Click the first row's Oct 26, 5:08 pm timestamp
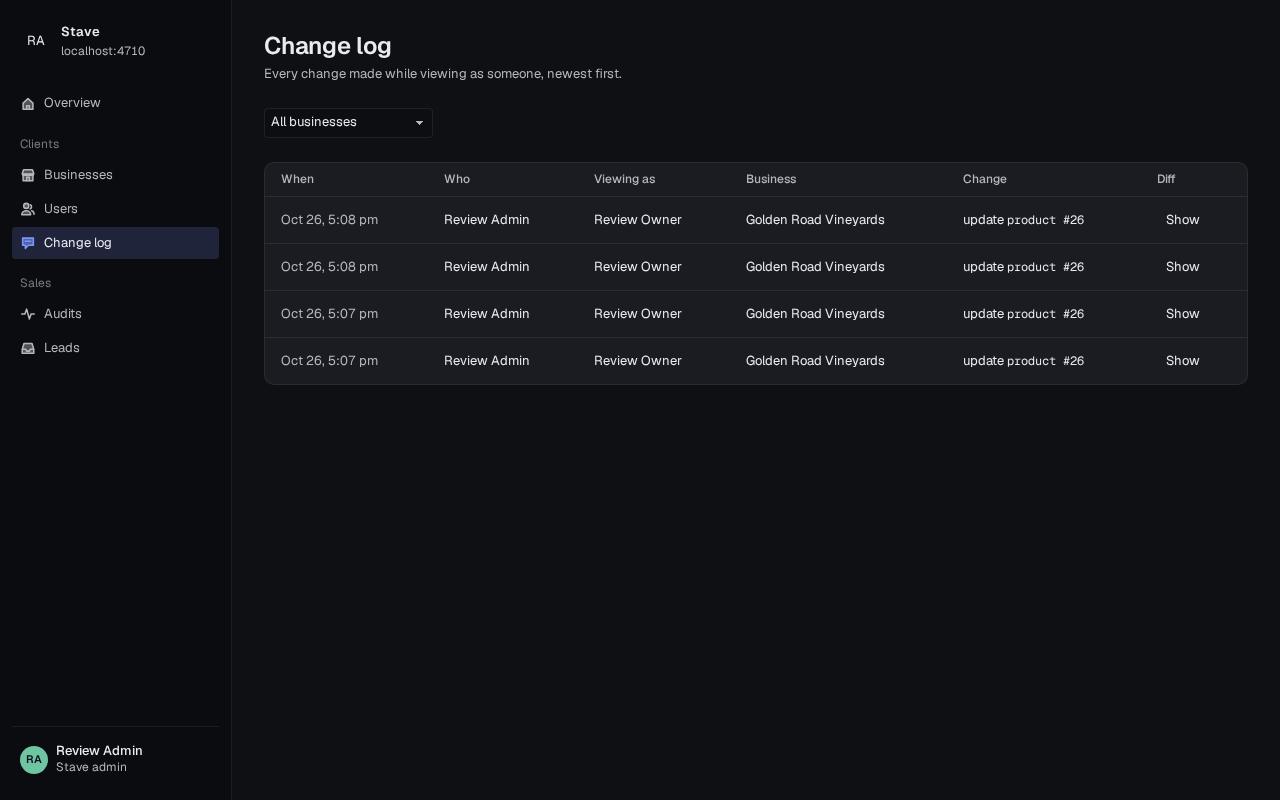This screenshot has height=800, width=1280. click(329, 220)
